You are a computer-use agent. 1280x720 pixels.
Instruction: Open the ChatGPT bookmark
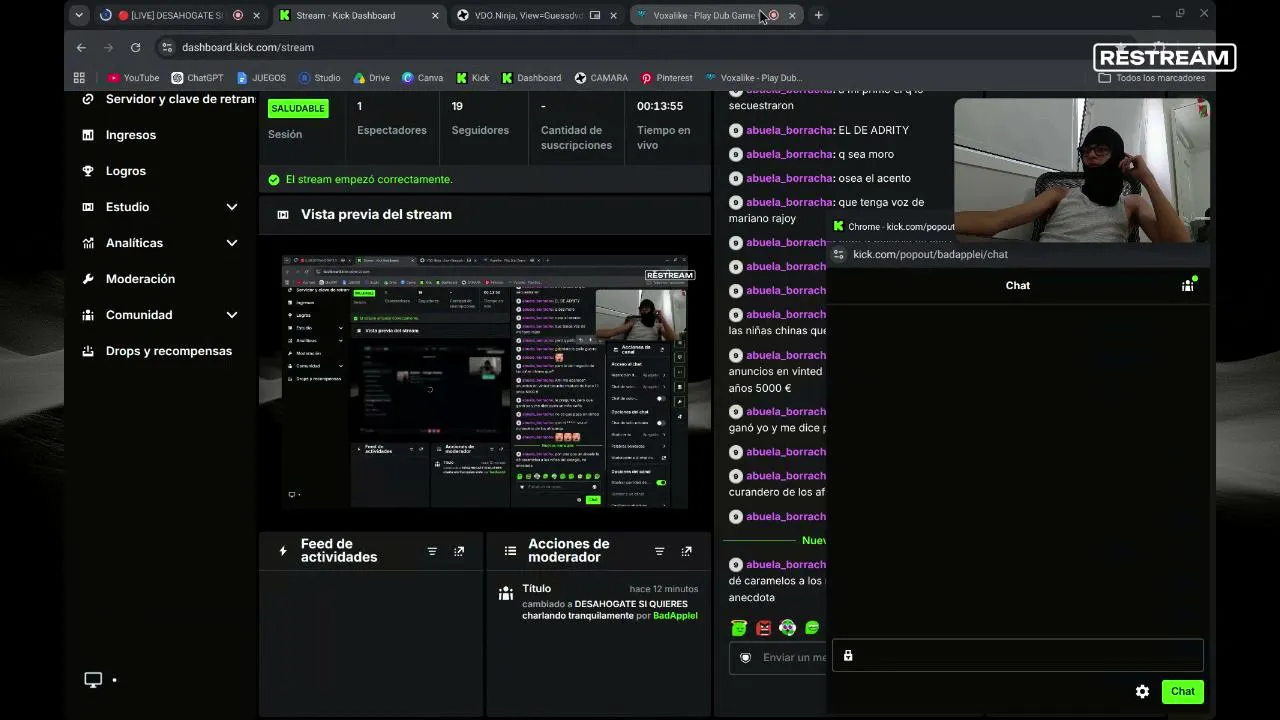197,78
